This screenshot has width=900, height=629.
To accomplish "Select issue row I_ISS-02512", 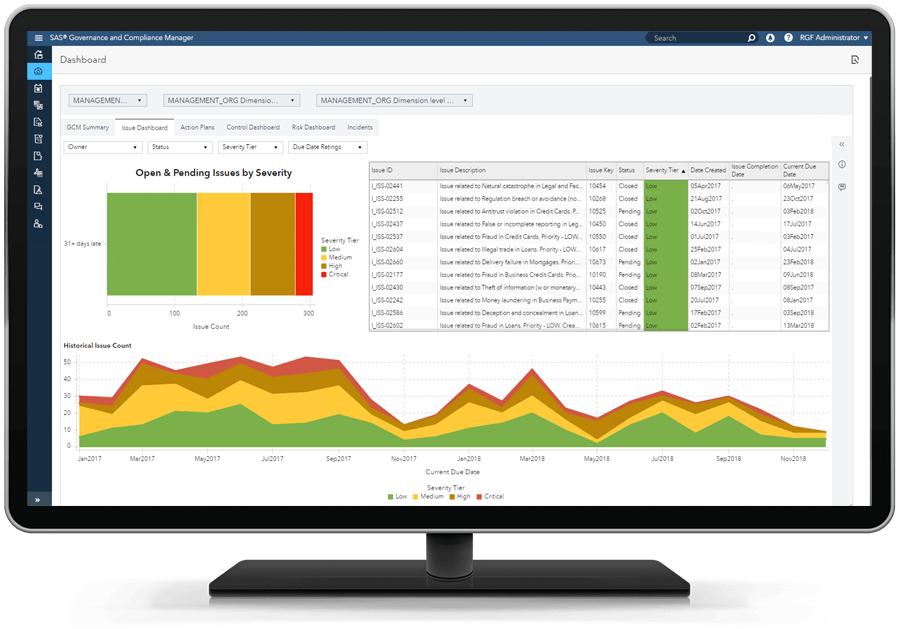I will [x=599, y=212].
